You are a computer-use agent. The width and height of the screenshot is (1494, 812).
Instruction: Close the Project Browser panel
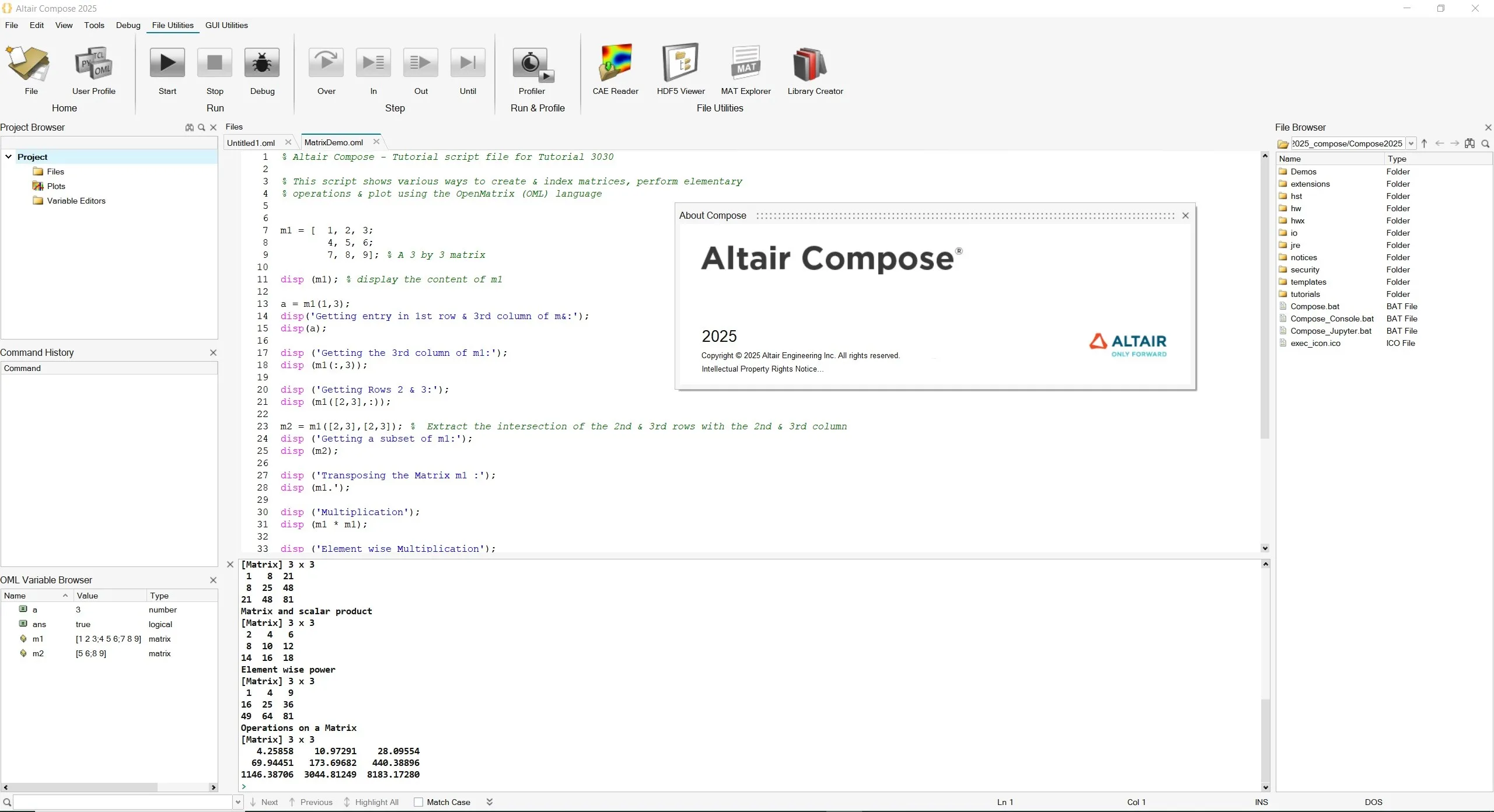click(214, 128)
